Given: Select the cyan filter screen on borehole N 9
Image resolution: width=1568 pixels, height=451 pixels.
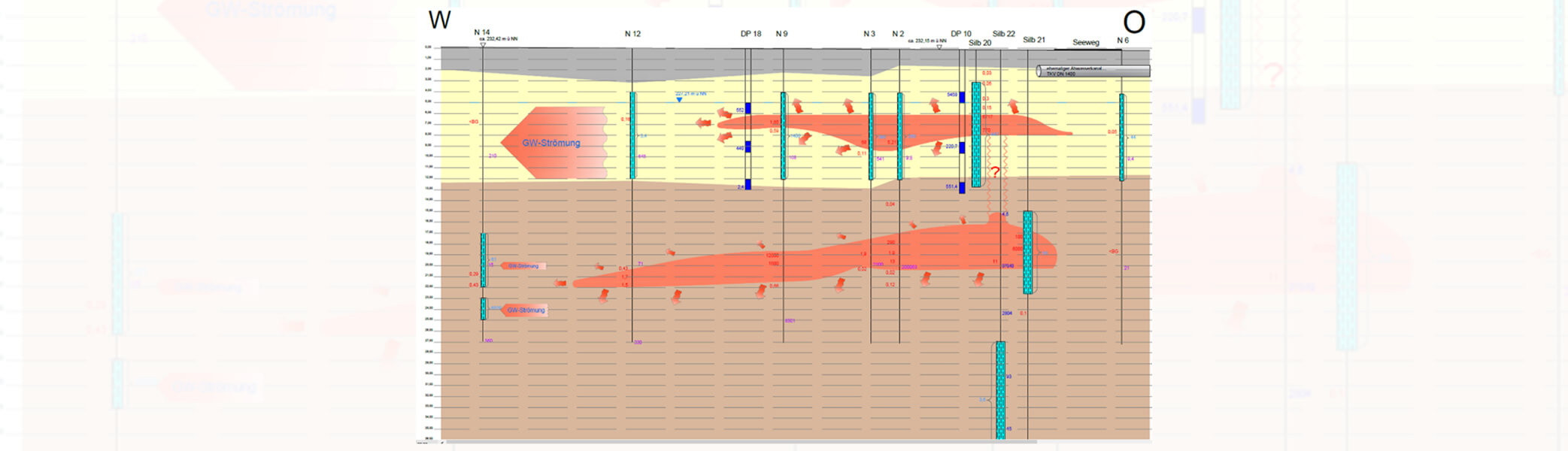Looking at the screenshot, I should click(x=784, y=135).
